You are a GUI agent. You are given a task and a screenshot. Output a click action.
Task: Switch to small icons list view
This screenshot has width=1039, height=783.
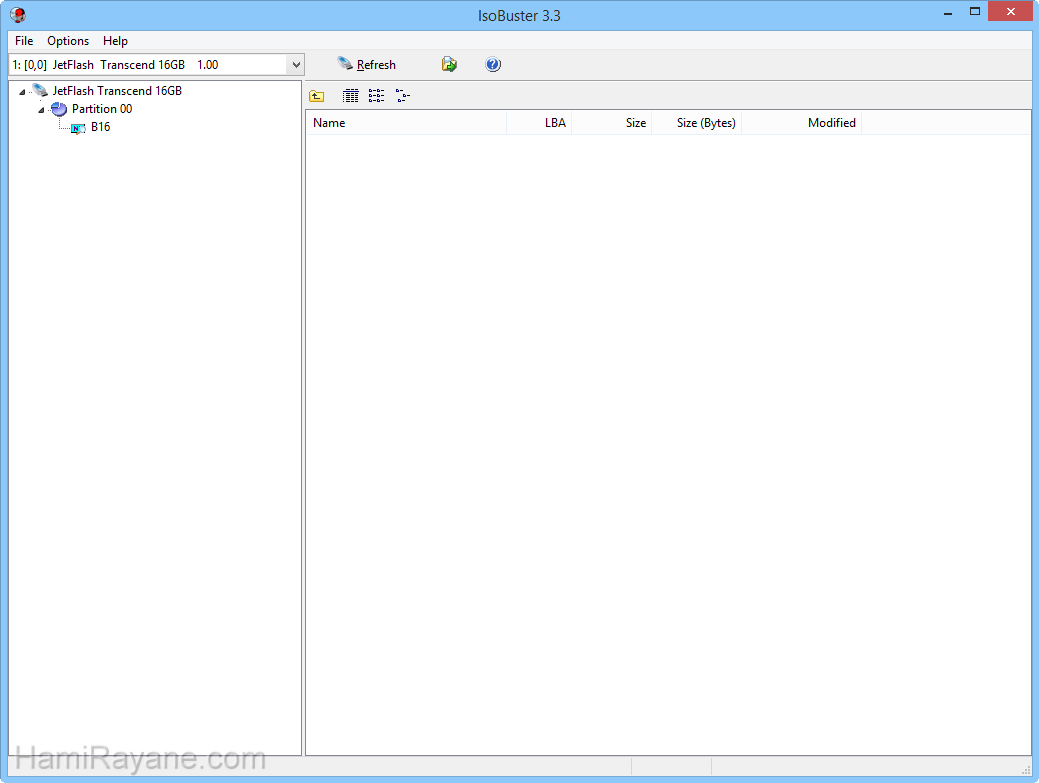click(376, 96)
